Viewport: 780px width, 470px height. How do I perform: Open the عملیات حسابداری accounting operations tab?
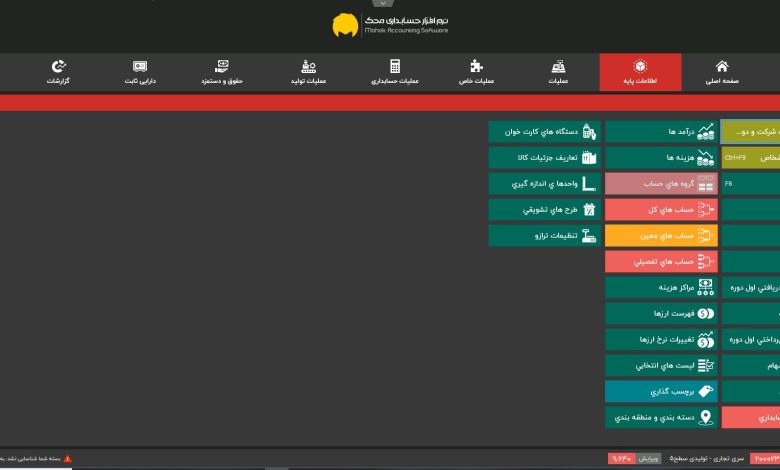point(395,72)
